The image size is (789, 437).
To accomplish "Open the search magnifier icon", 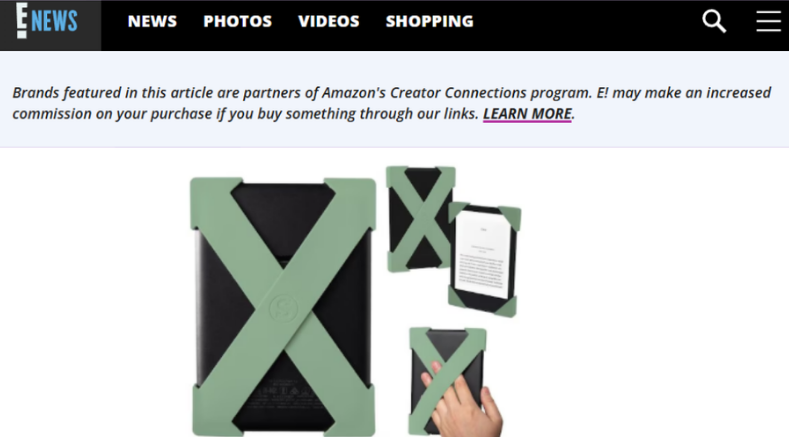I will pos(714,21).
